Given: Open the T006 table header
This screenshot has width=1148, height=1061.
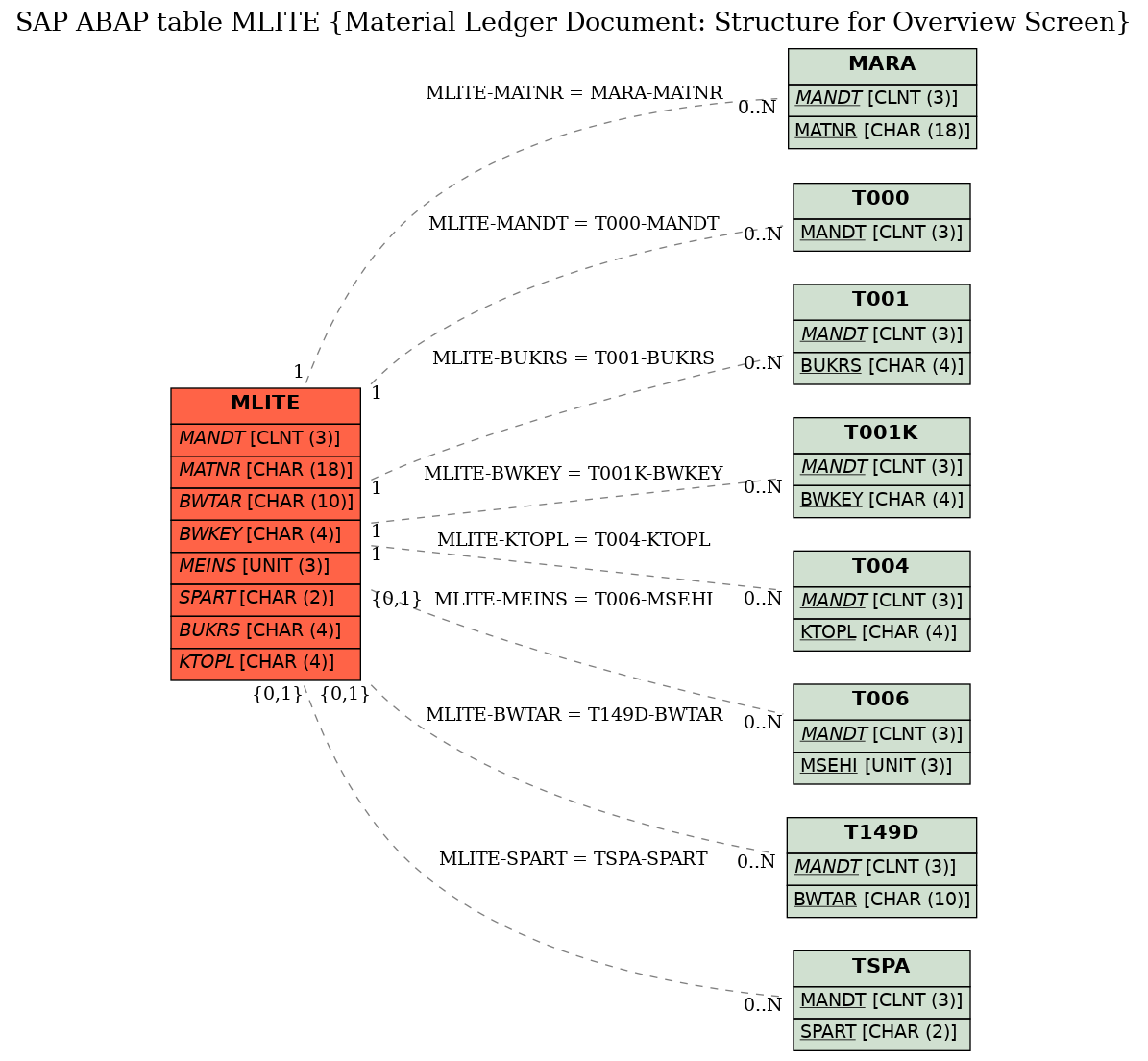Looking at the screenshot, I should pyautogui.click(x=882, y=702).
